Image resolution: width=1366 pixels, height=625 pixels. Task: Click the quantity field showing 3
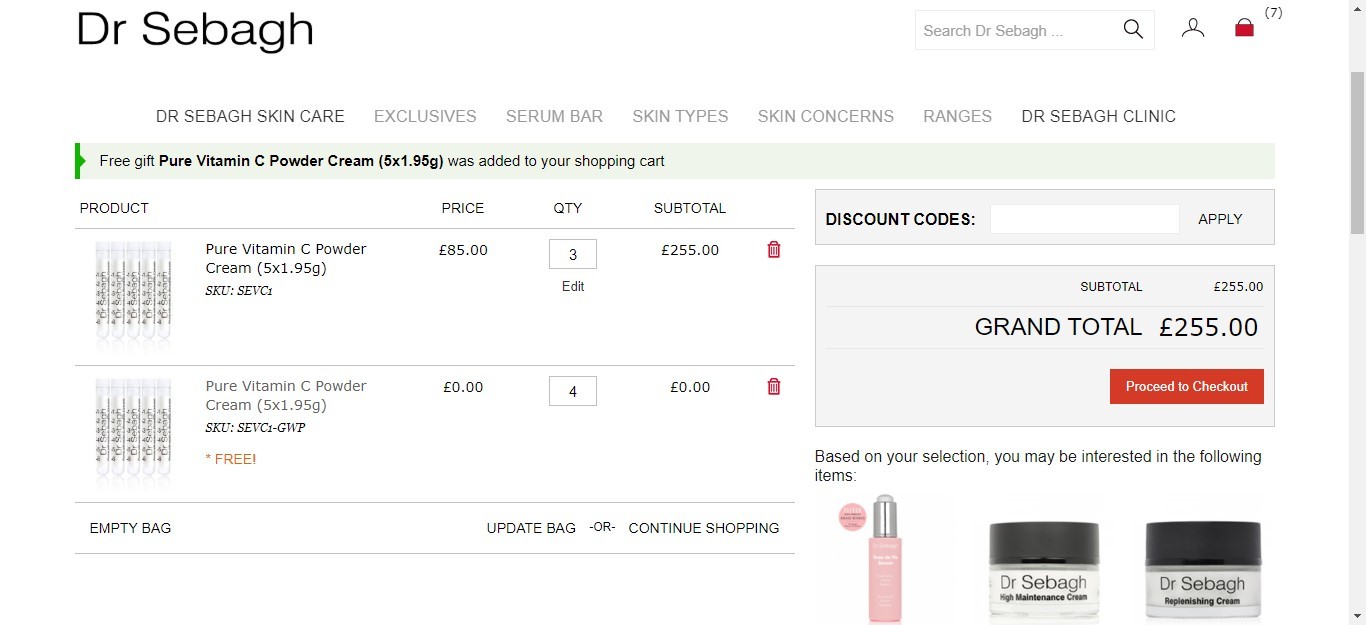573,254
